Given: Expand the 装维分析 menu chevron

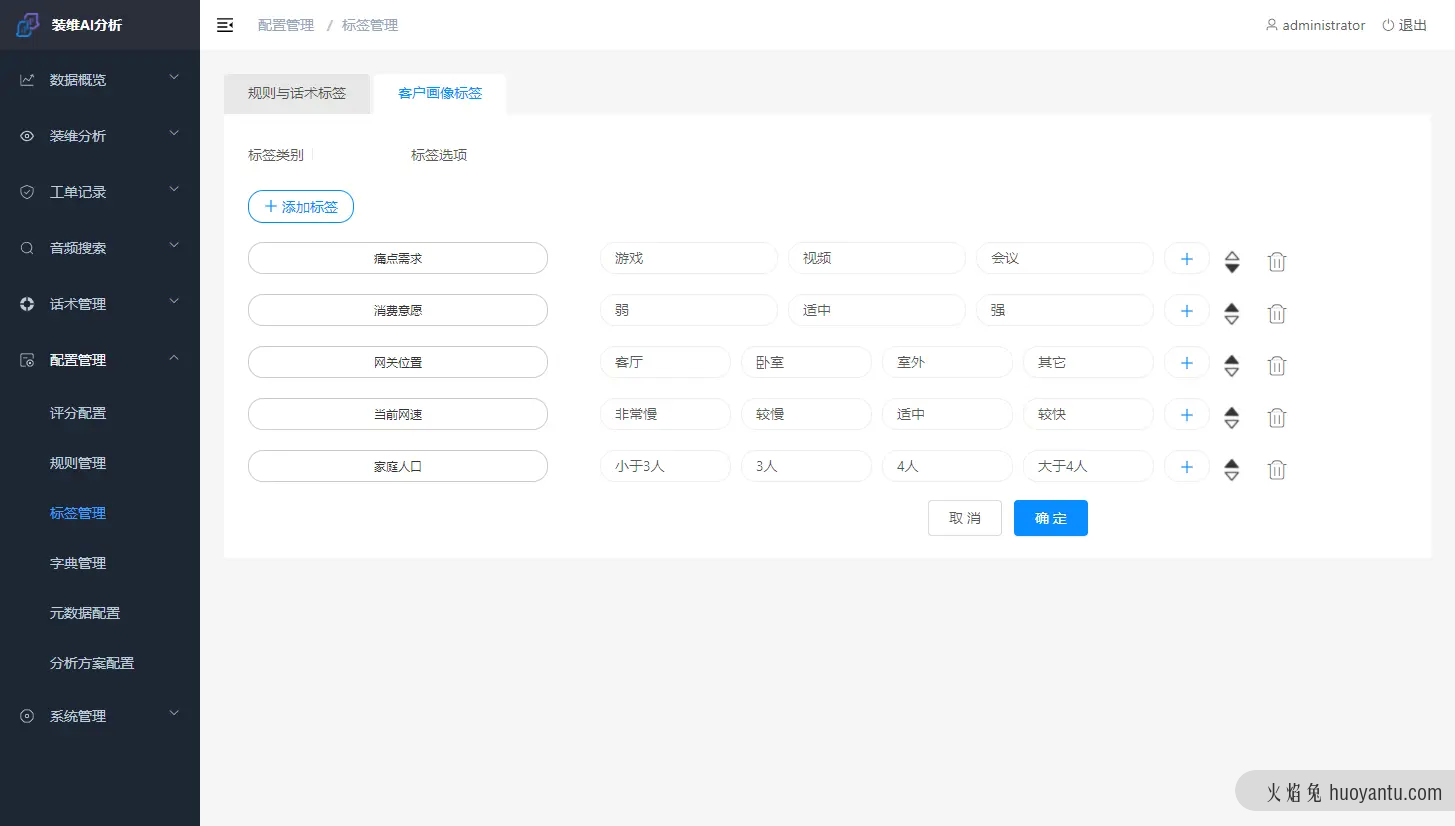Looking at the screenshot, I should coord(174,133).
